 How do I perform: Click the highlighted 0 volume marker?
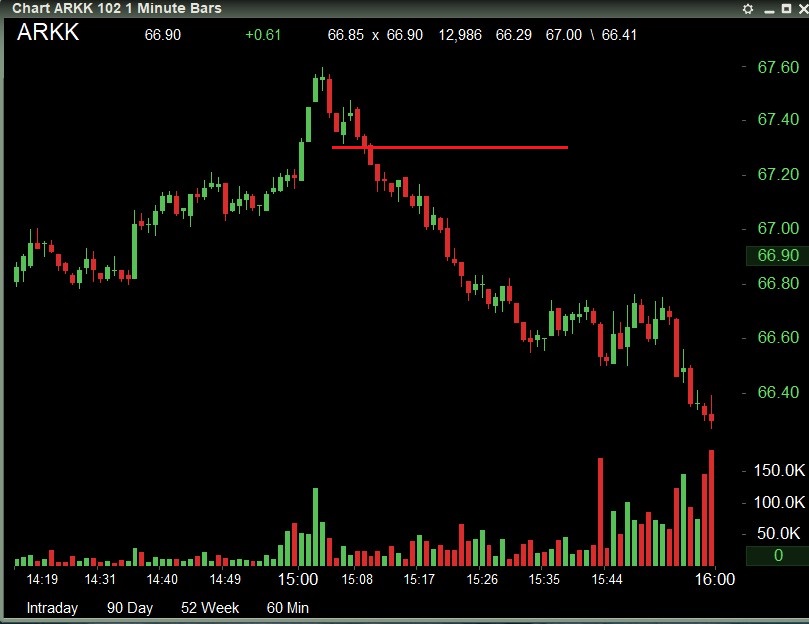click(778, 555)
